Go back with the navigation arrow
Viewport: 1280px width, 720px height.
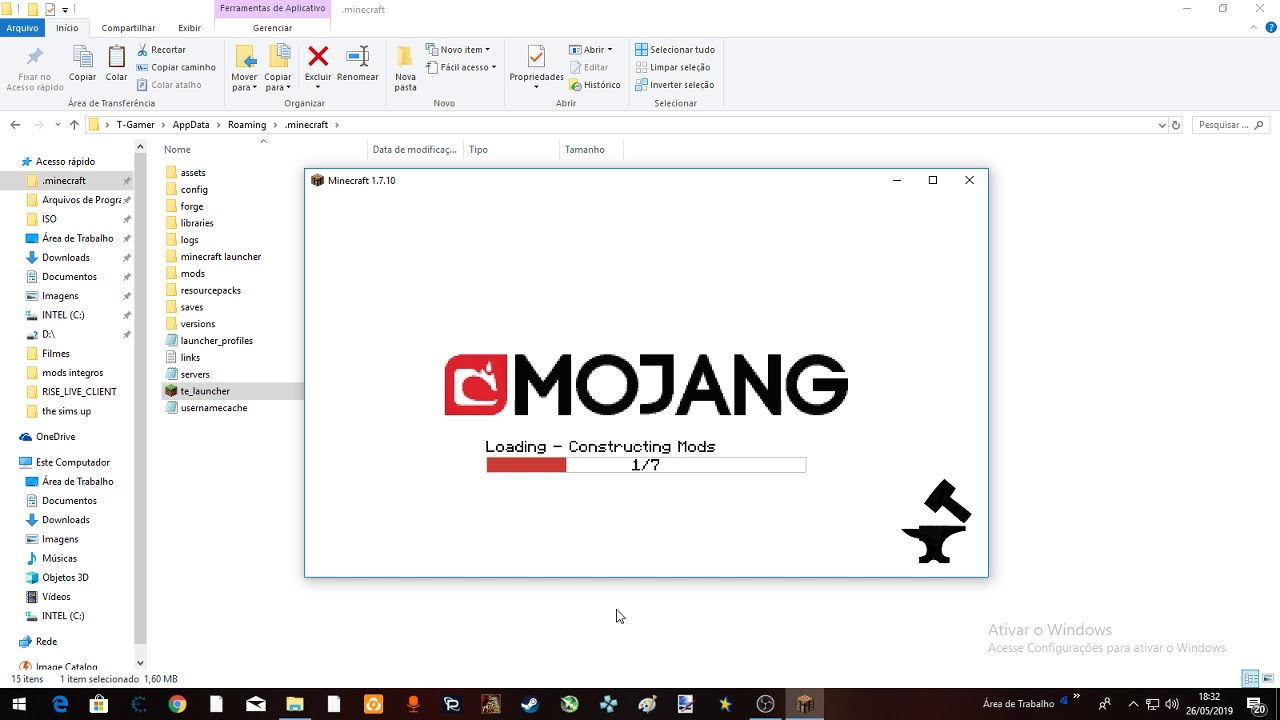click(x=15, y=125)
